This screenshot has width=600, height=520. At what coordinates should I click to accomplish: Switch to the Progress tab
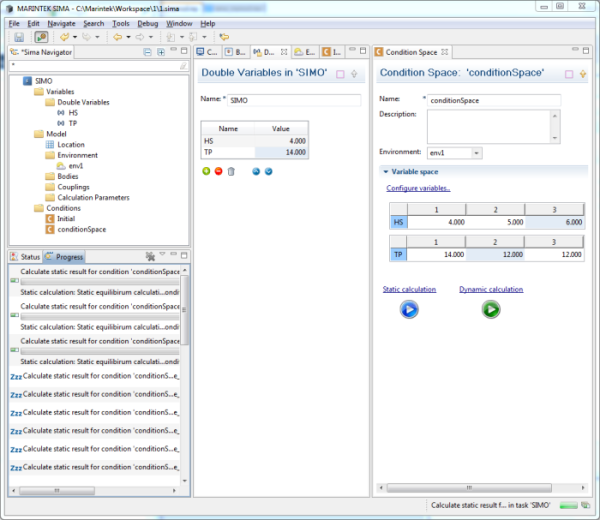[65, 257]
